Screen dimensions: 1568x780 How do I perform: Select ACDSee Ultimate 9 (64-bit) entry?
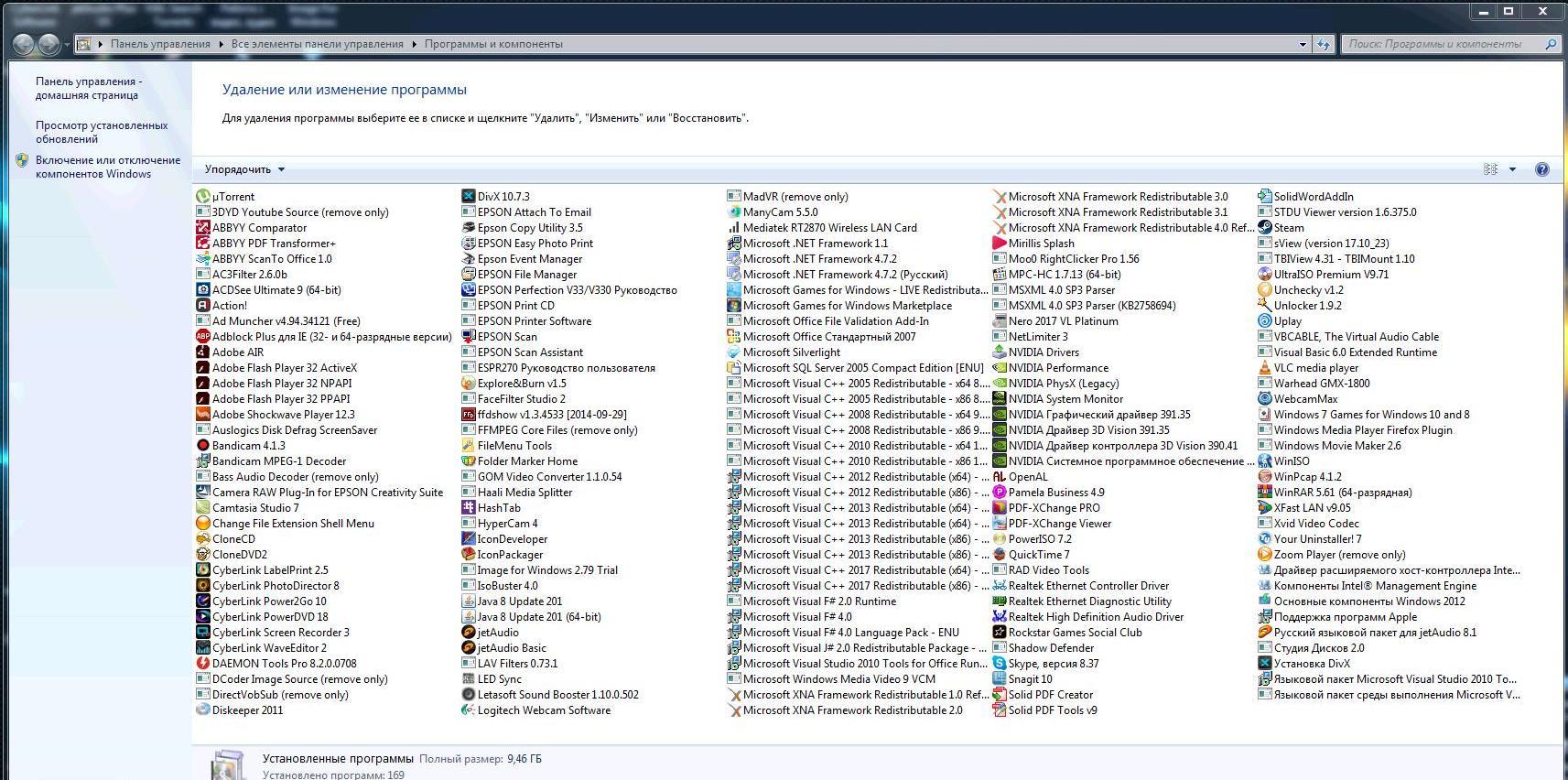(x=269, y=289)
